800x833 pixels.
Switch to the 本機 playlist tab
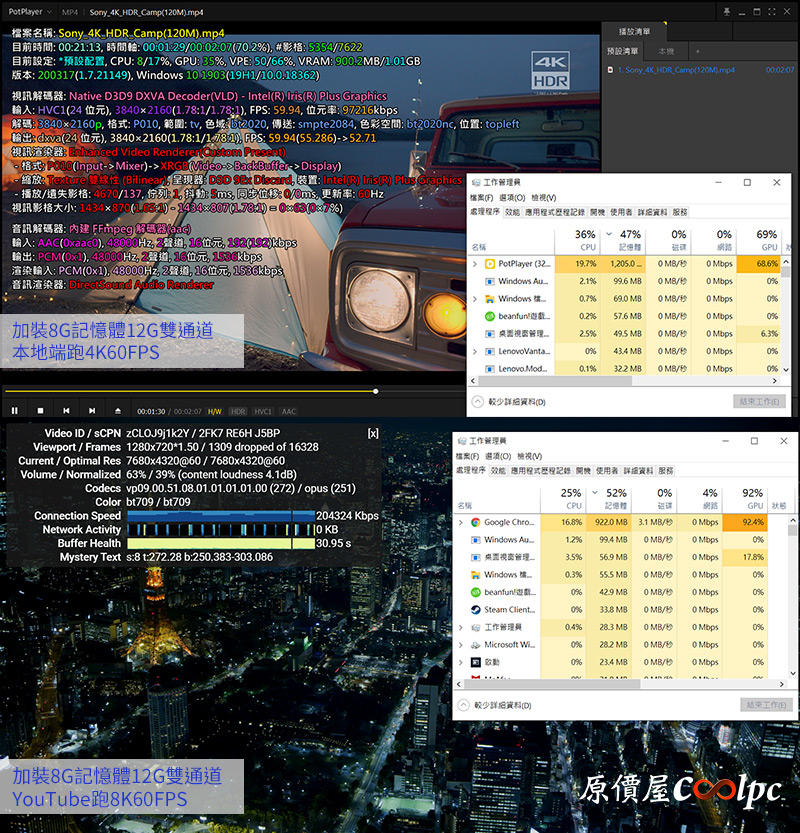point(665,51)
